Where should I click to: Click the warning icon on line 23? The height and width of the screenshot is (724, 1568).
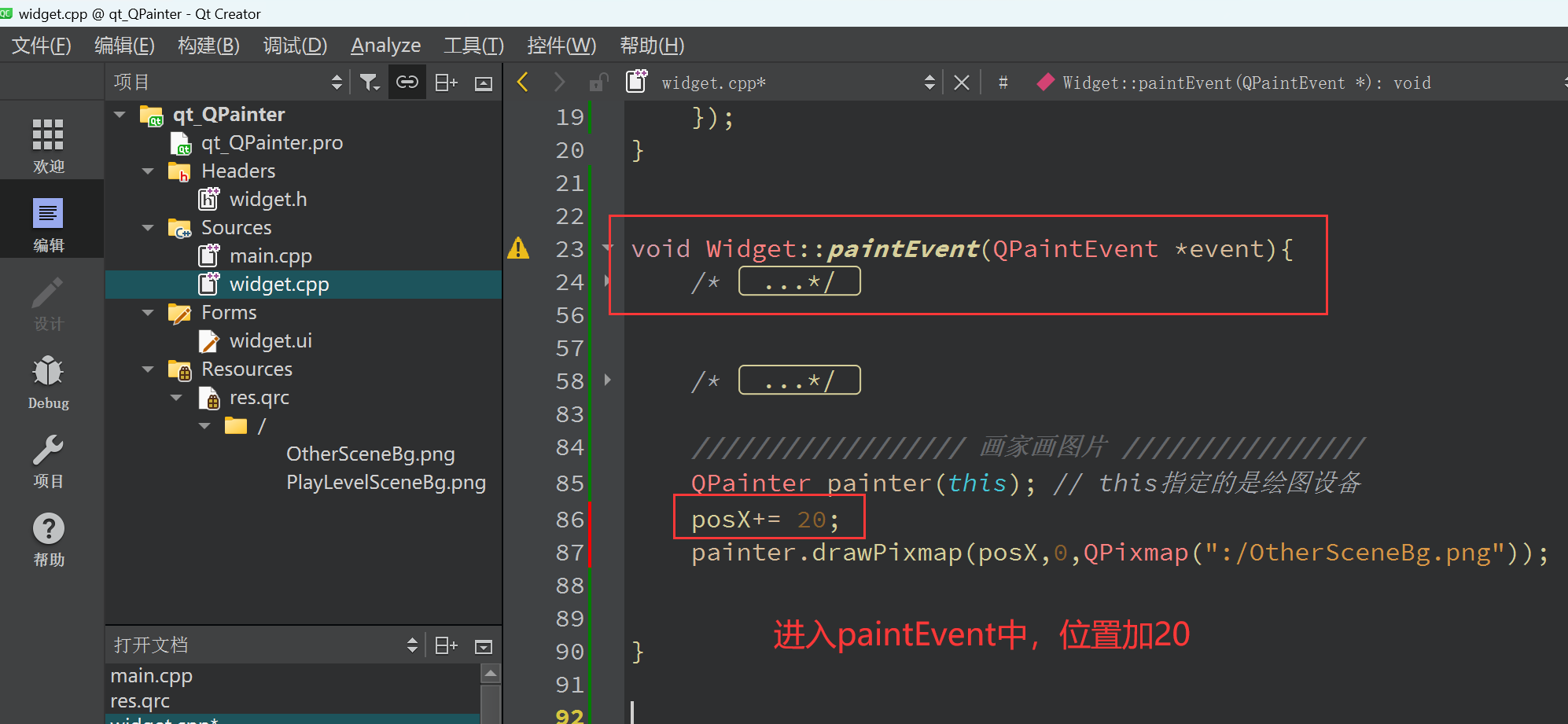[x=518, y=248]
